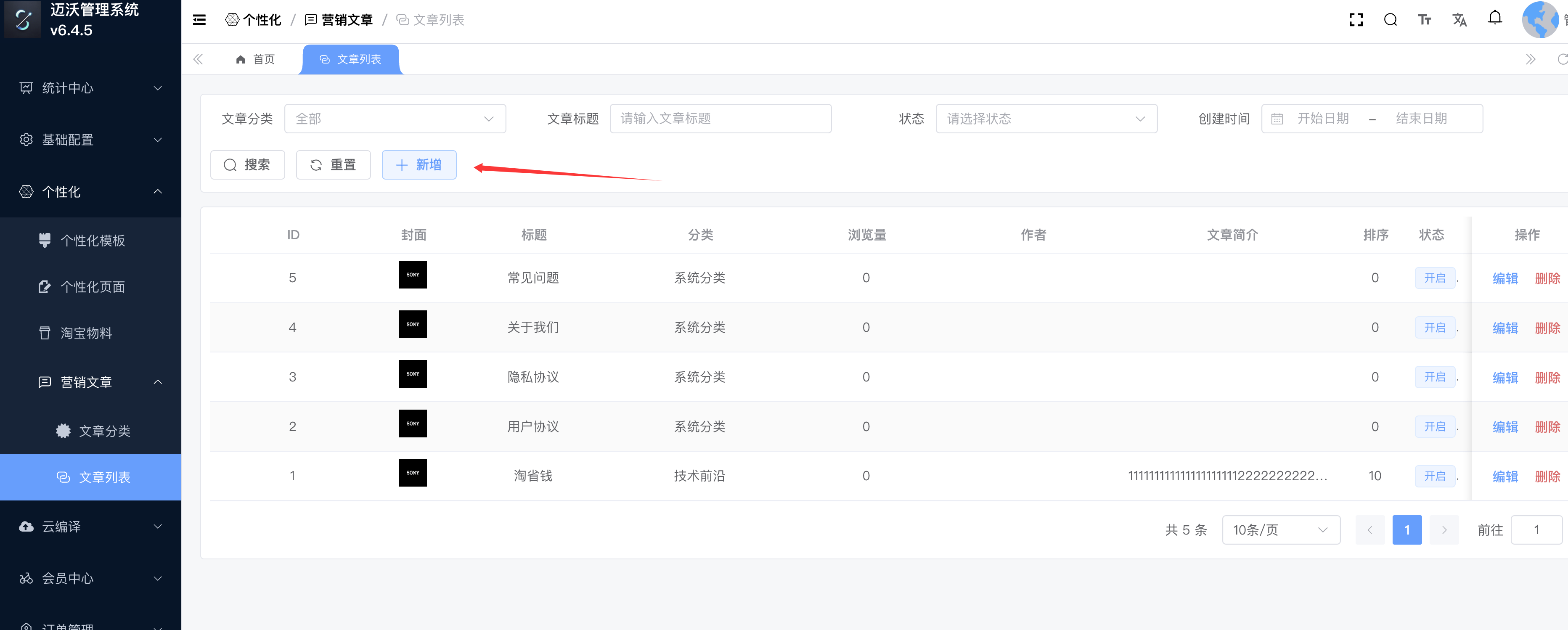Click the 请输入文章标题 input field
The width and height of the screenshot is (1568, 630).
(720, 119)
